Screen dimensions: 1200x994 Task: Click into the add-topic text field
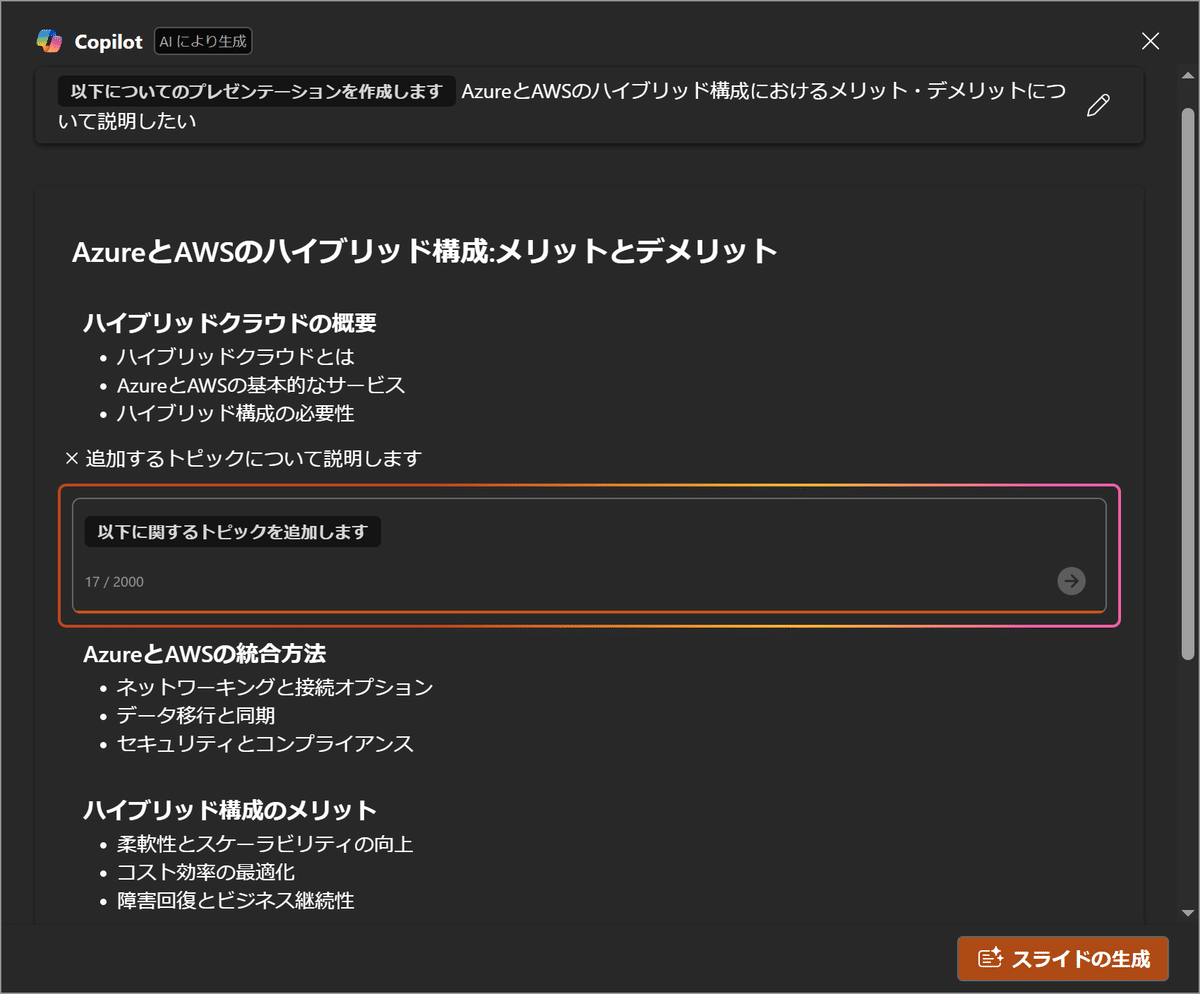point(589,555)
